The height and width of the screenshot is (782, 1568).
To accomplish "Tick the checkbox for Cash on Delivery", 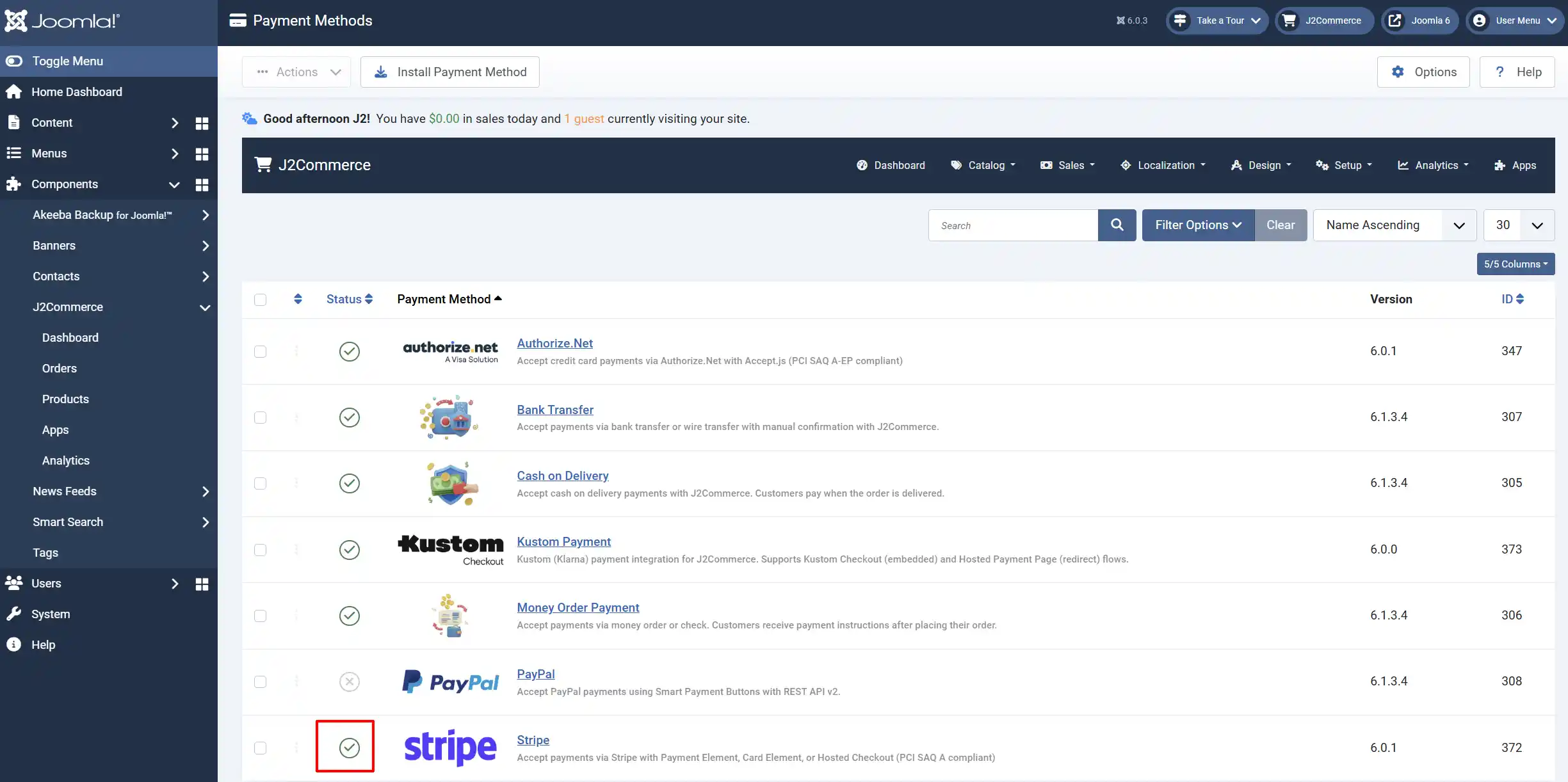I will point(260,483).
